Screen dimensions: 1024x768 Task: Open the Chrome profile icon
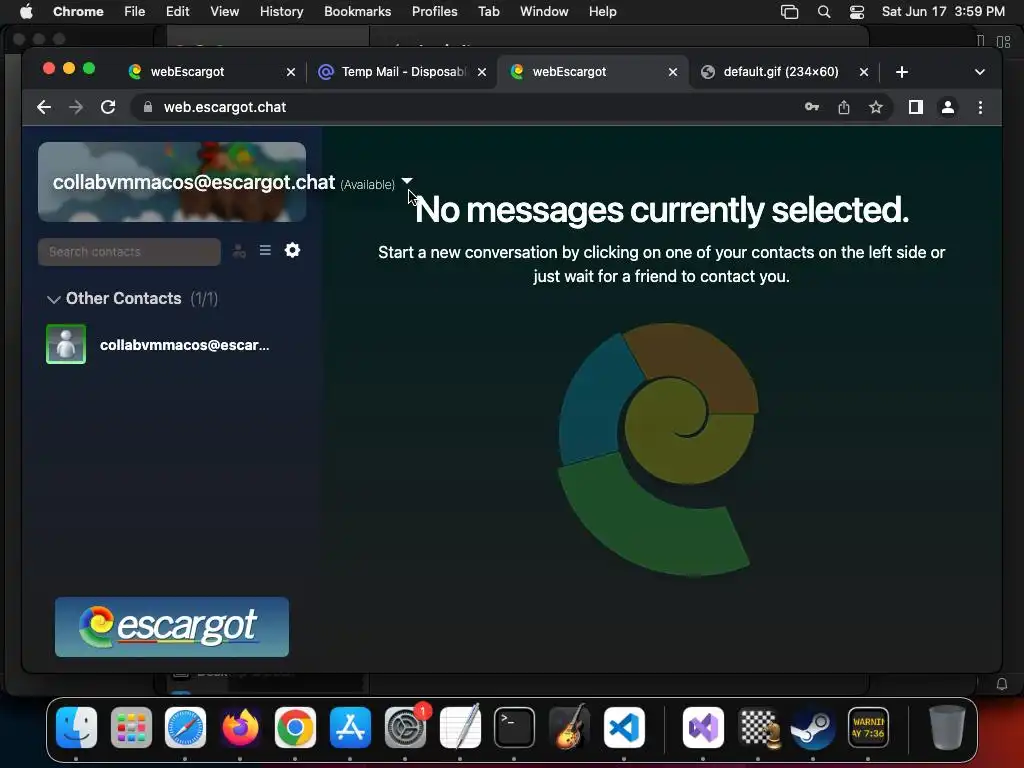(x=948, y=107)
